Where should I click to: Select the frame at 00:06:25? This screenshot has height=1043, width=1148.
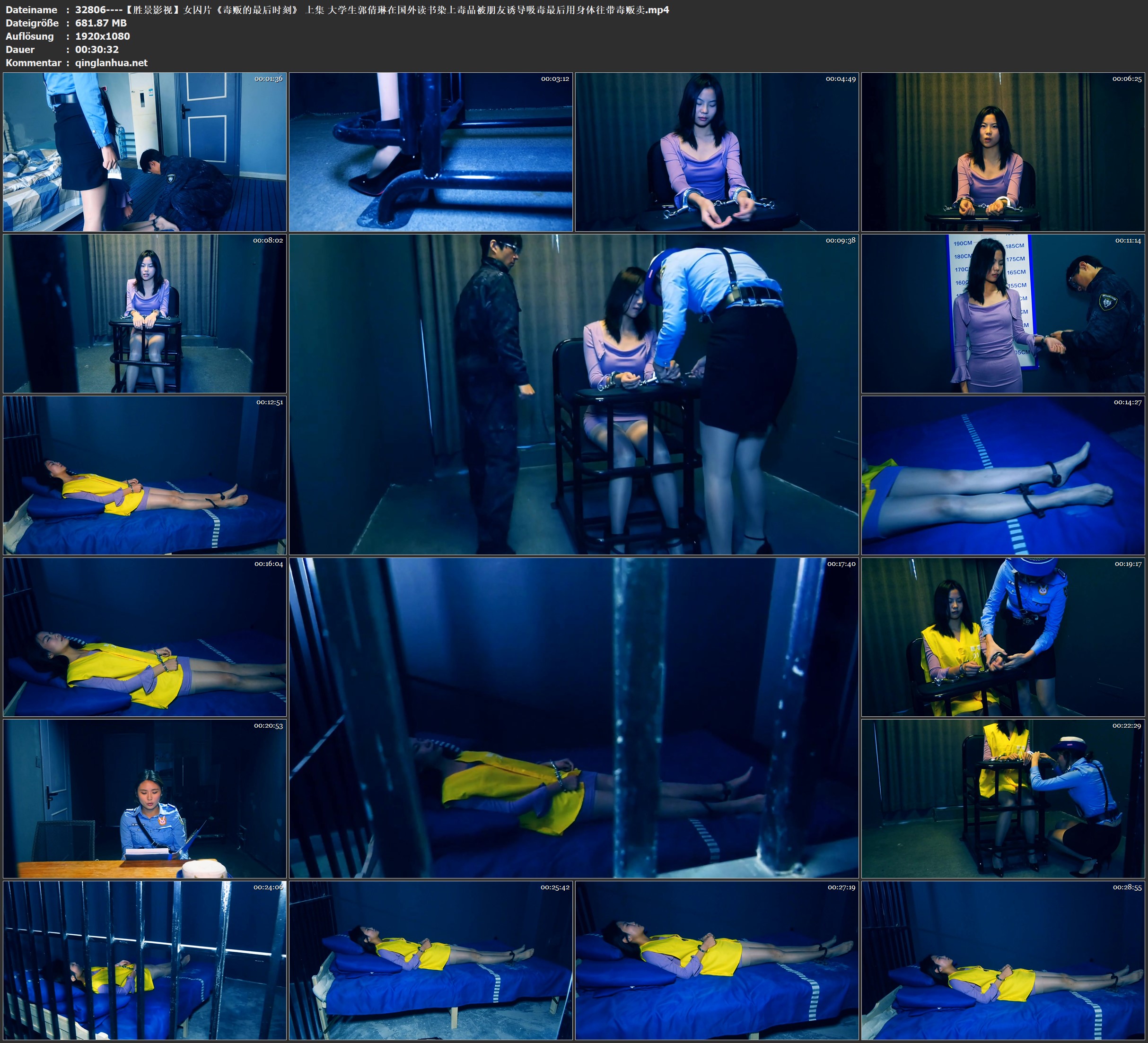[x=1003, y=151]
